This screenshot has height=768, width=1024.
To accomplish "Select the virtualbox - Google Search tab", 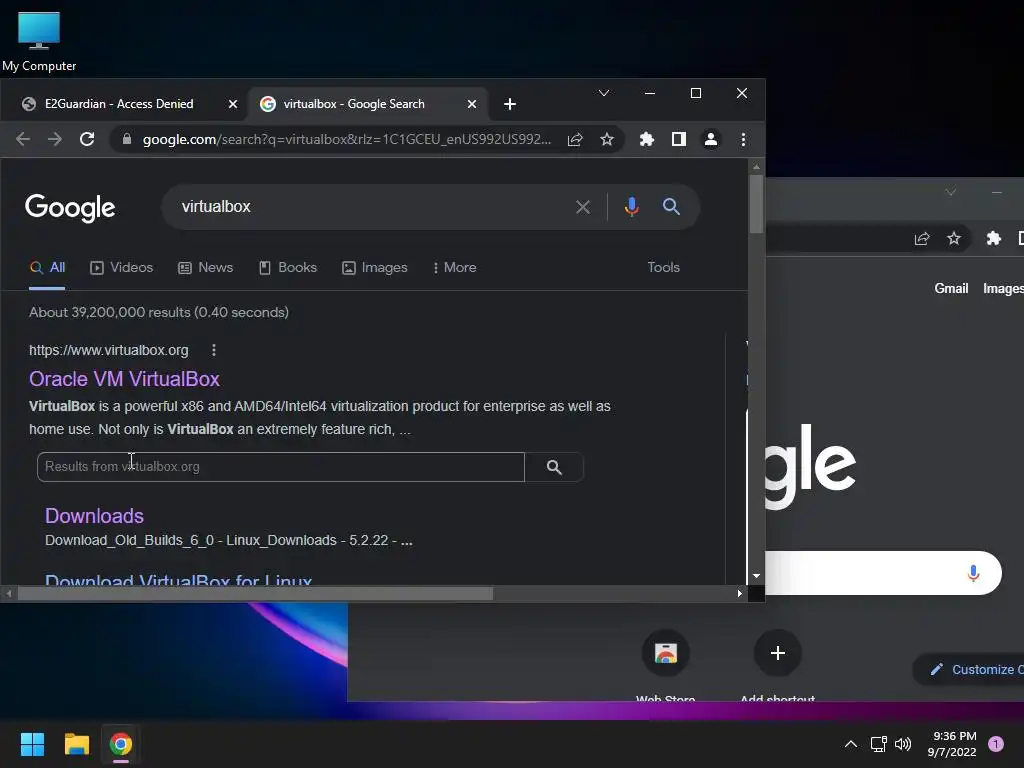I will (354, 104).
